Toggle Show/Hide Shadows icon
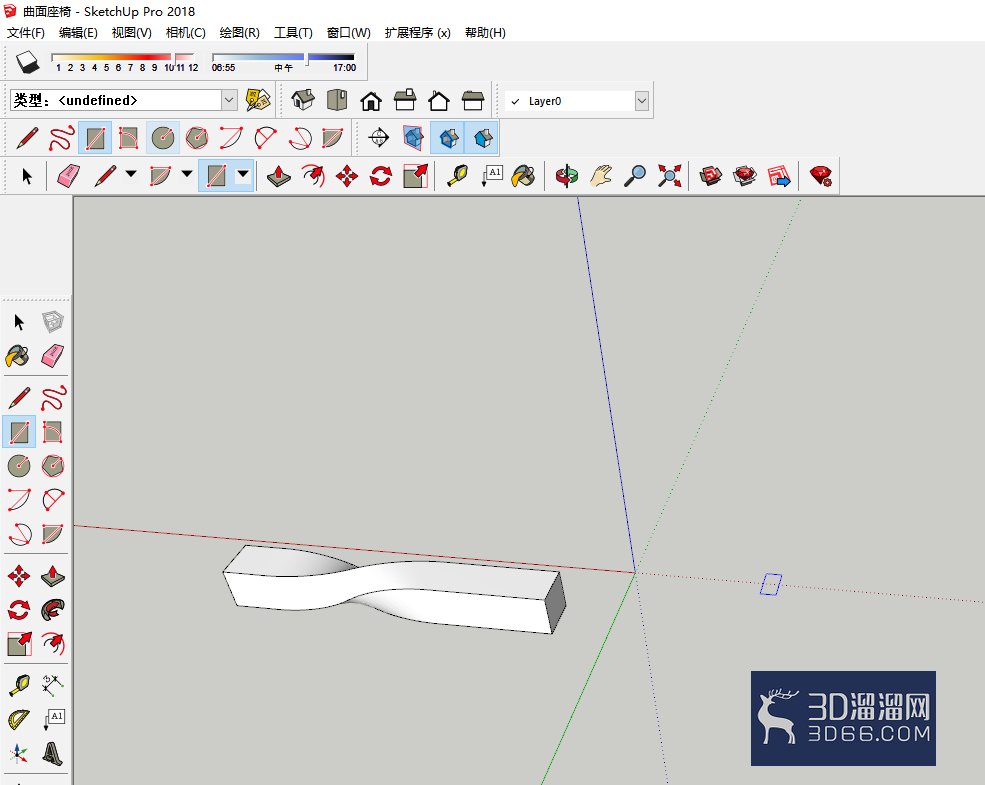This screenshot has height=785, width=985. 28,62
